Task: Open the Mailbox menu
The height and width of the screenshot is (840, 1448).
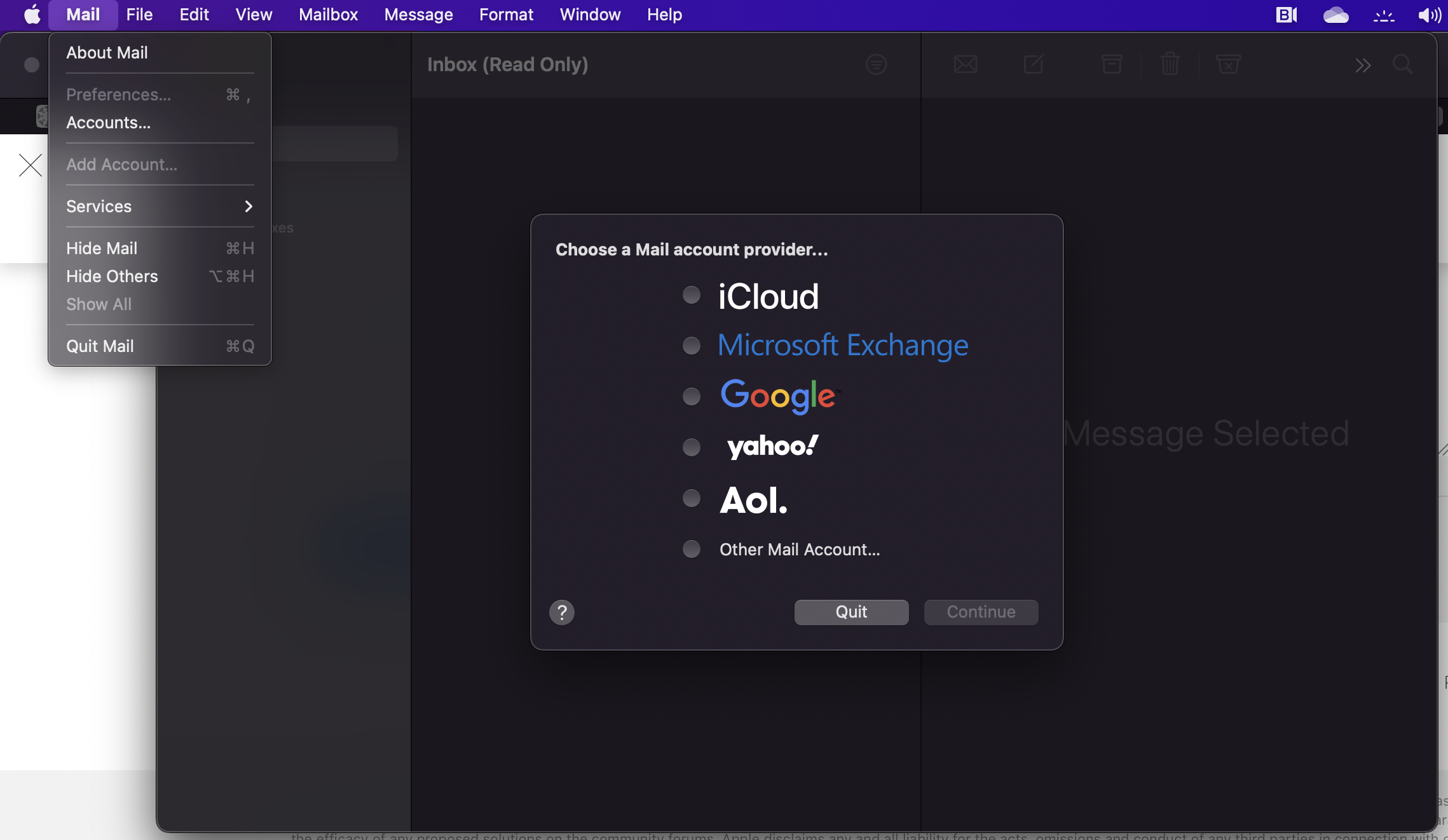Action: click(x=328, y=15)
